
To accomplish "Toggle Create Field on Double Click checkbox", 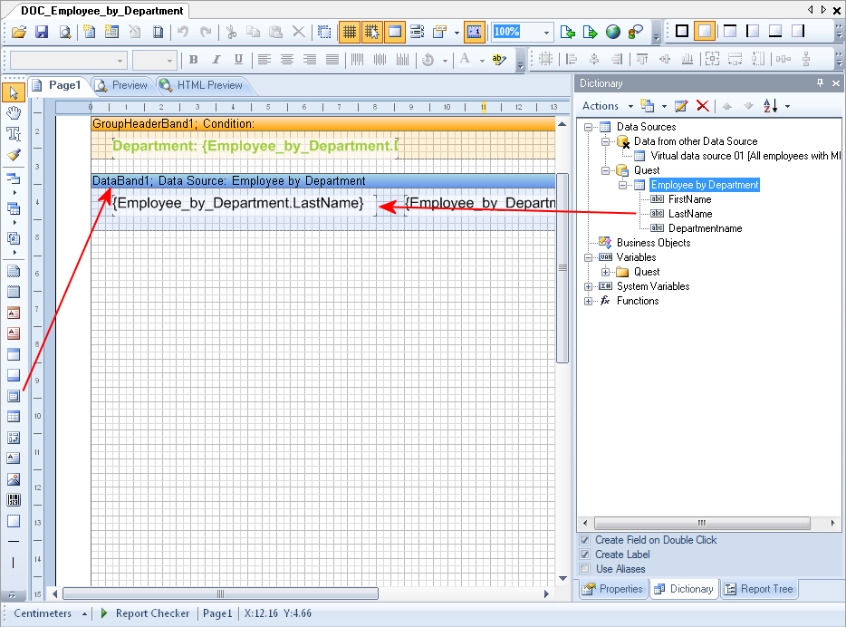I will point(585,540).
